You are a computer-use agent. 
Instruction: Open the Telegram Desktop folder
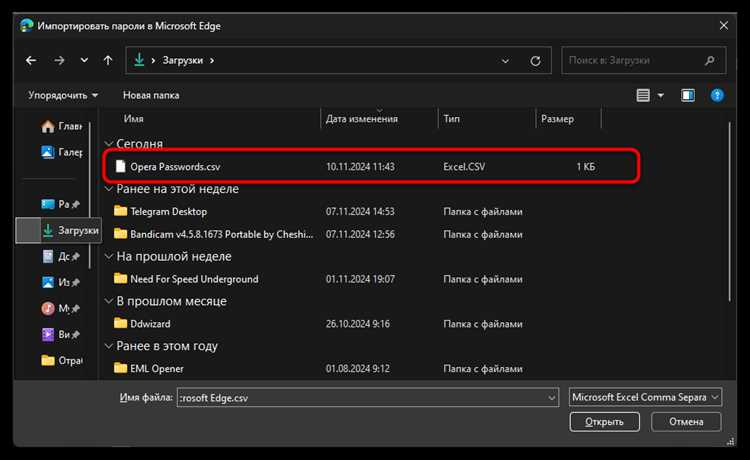coord(168,211)
